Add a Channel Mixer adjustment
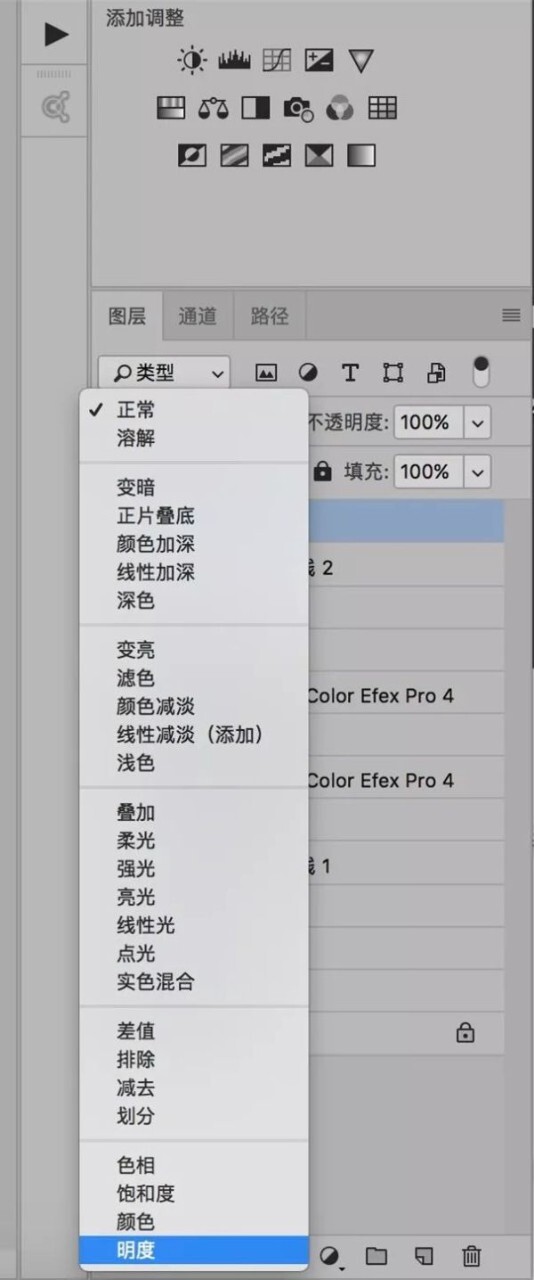The image size is (534, 1280). (339, 107)
